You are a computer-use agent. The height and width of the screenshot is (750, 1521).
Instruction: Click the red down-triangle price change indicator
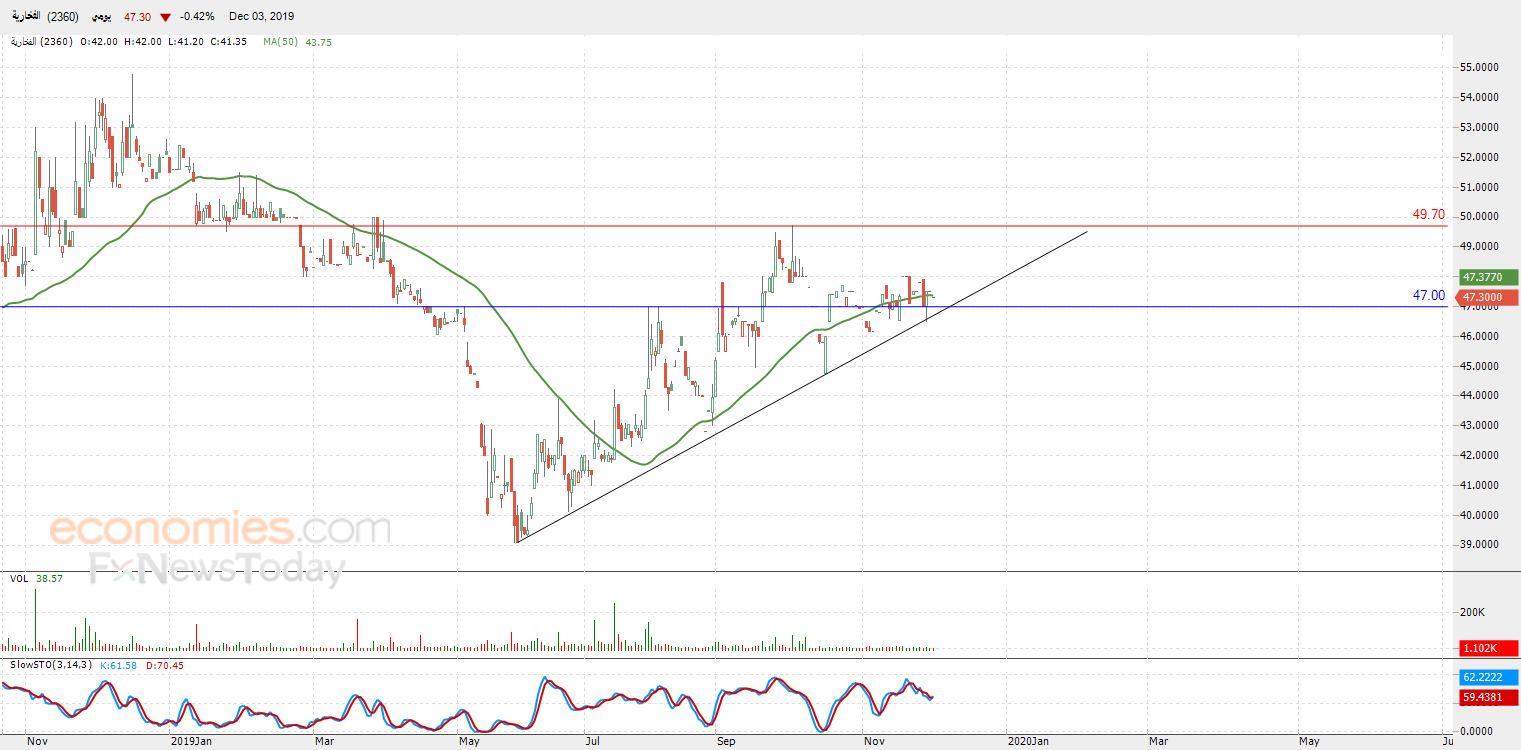tap(165, 17)
